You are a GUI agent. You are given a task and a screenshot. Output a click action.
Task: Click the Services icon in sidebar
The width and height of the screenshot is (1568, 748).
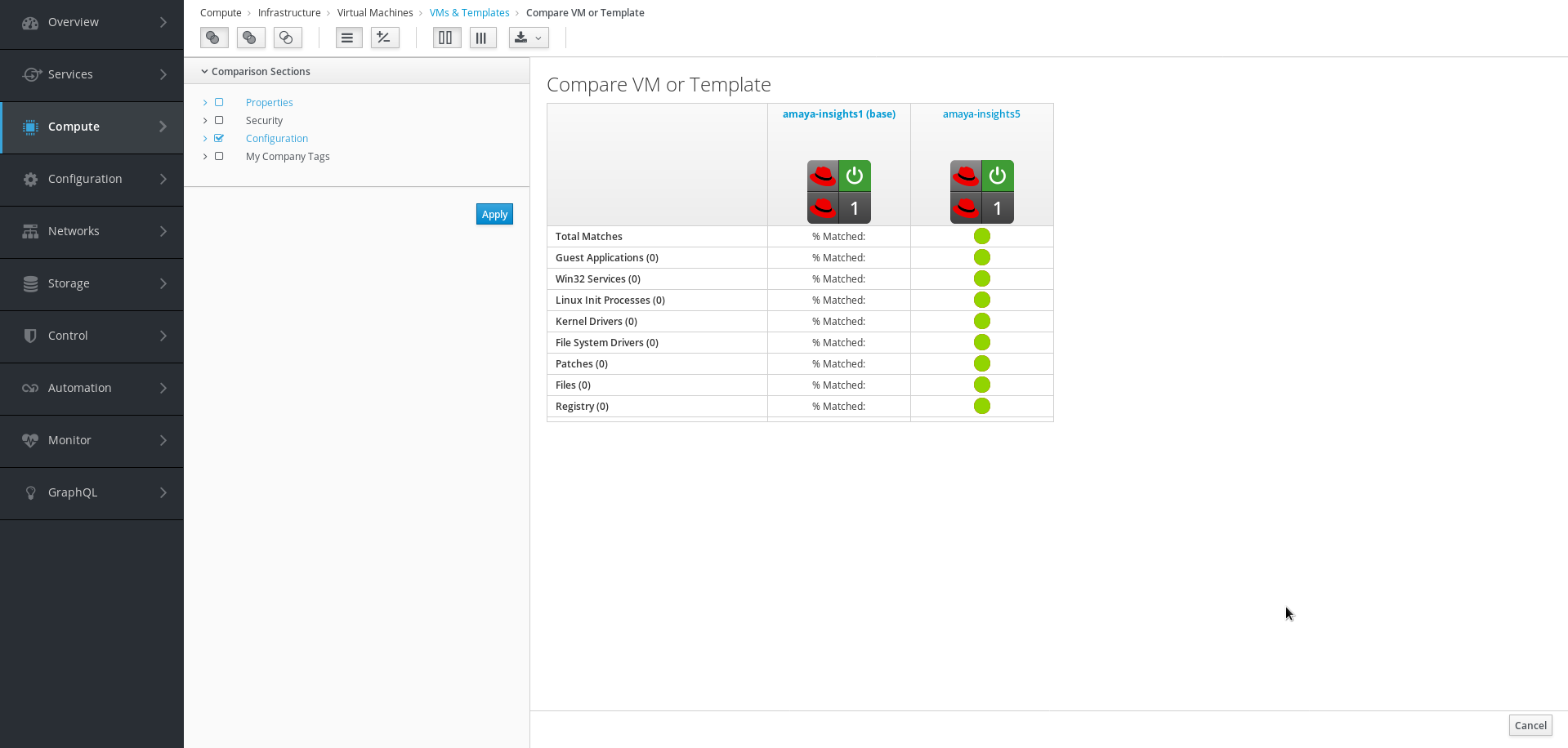[x=31, y=74]
